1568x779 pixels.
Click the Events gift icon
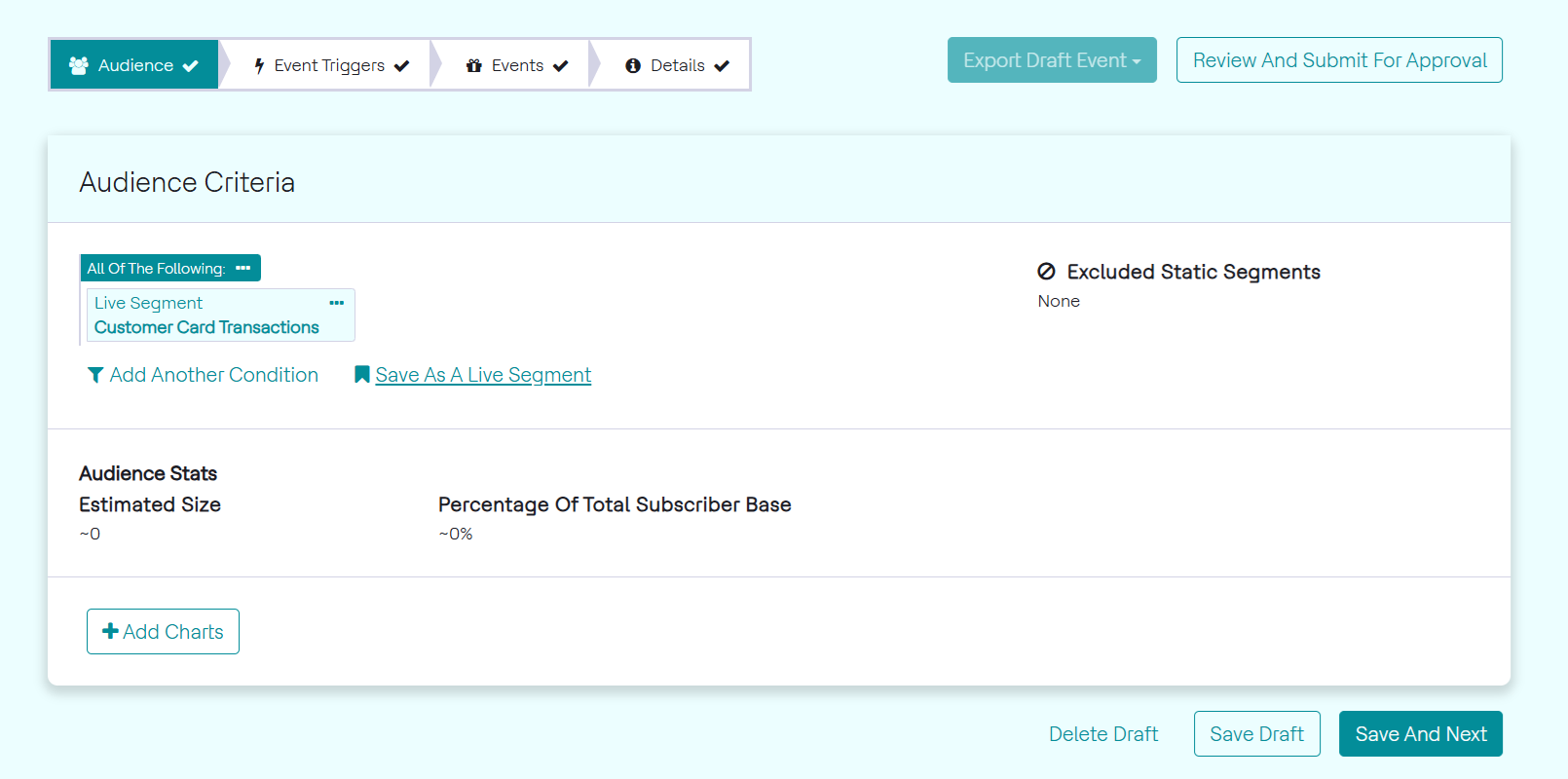click(x=474, y=65)
